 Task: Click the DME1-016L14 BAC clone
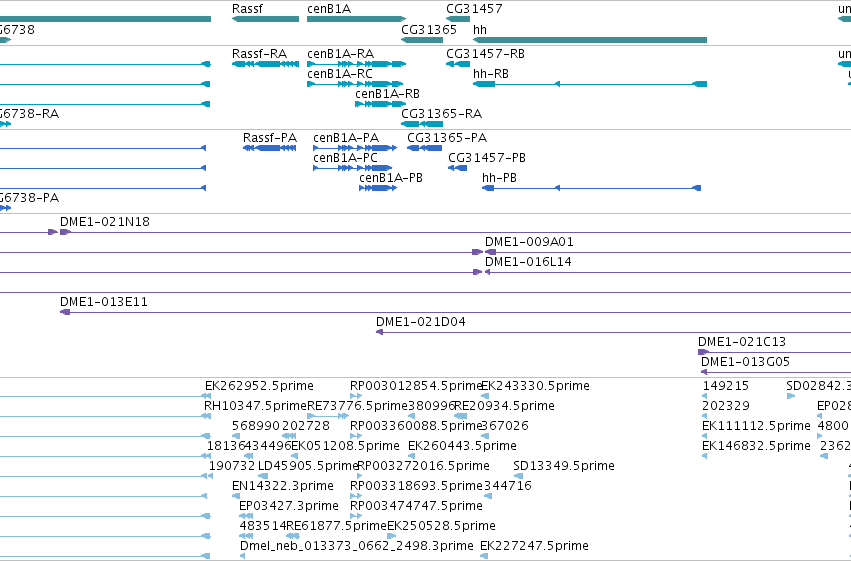tap(668, 272)
